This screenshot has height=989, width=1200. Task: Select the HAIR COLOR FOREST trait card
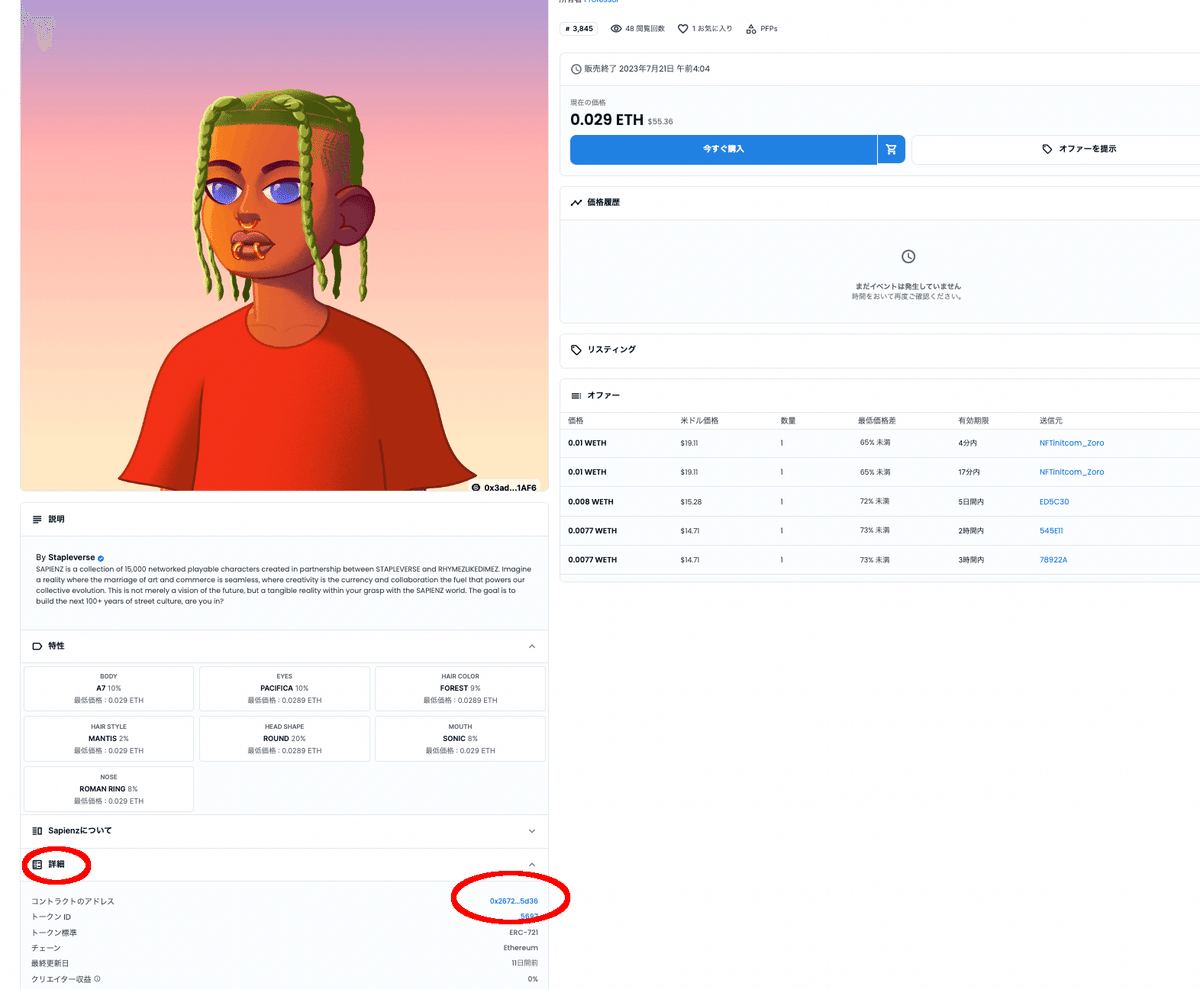(460, 688)
